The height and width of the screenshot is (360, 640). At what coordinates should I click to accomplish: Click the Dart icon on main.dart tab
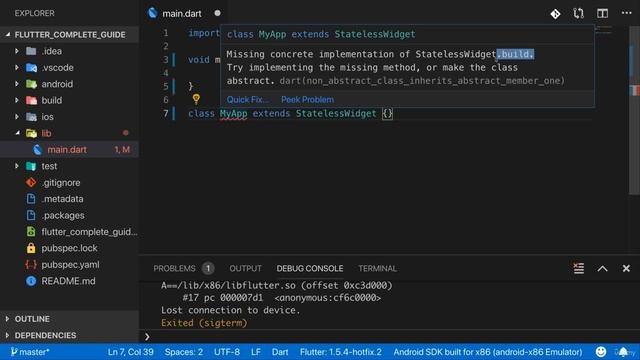coord(153,13)
